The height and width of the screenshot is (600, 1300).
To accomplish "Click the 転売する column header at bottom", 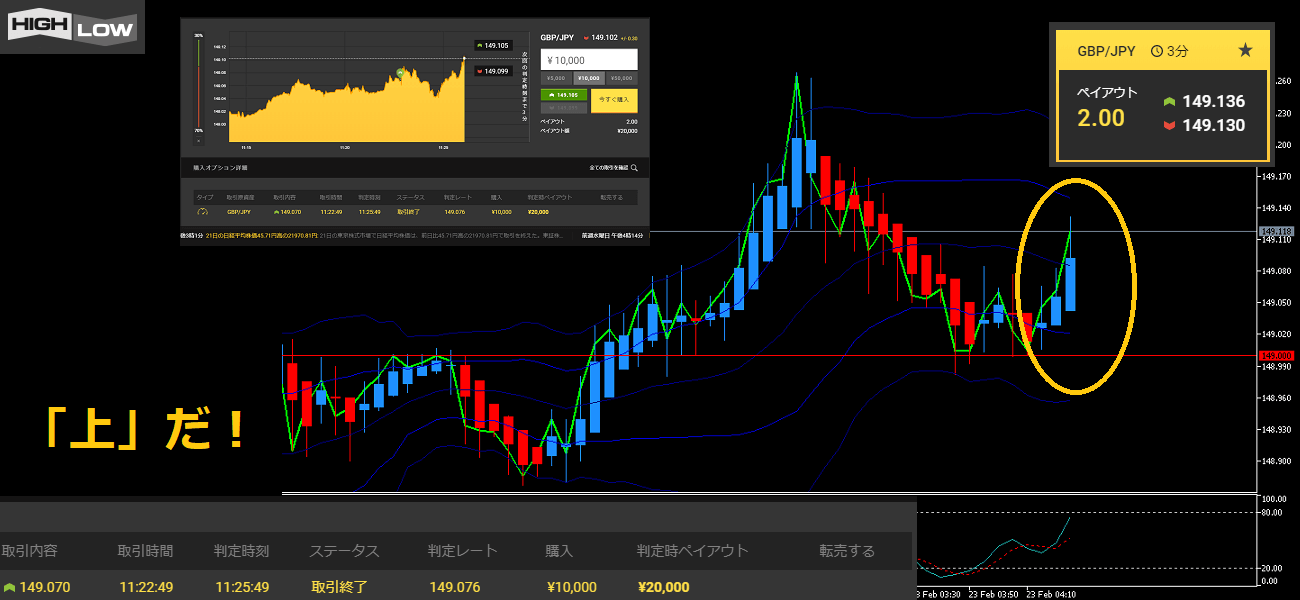I will click(846, 551).
